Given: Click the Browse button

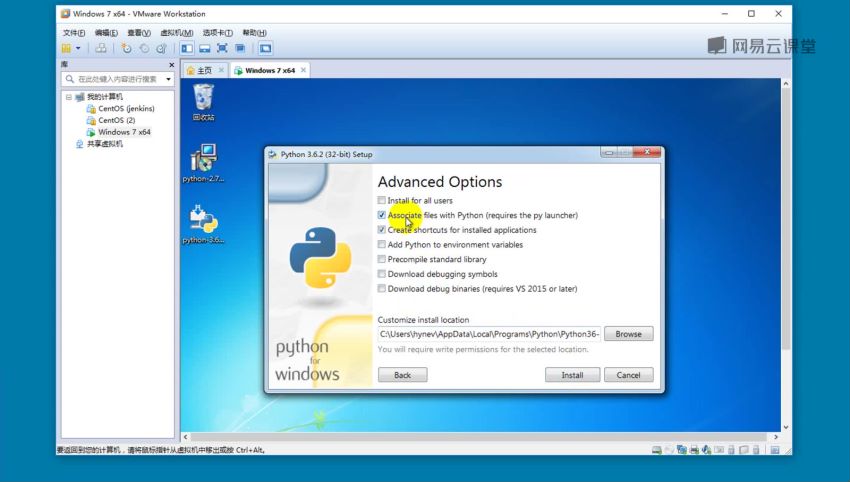Looking at the screenshot, I should tap(628, 334).
